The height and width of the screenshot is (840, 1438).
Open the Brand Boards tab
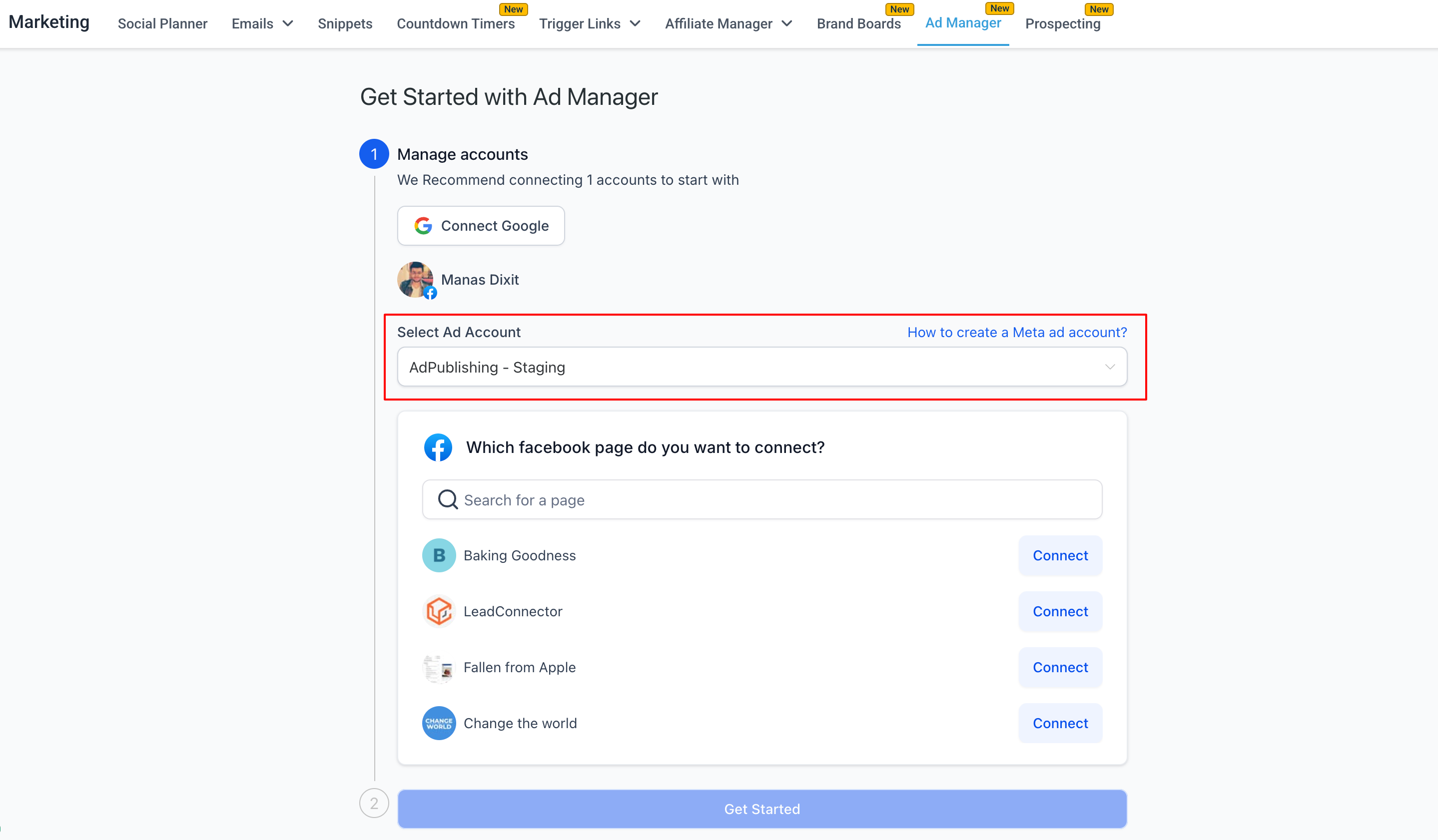pos(858,23)
